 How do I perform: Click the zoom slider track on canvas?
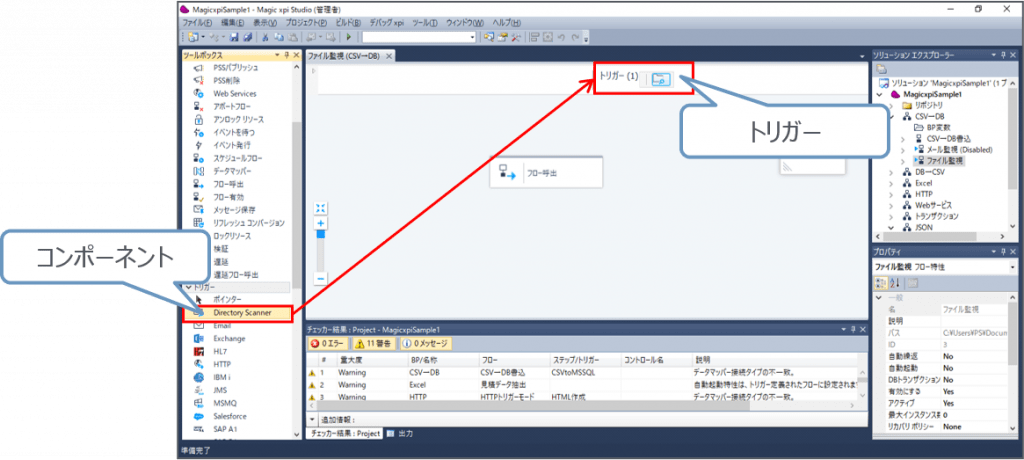pyautogui.click(x=321, y=250)
